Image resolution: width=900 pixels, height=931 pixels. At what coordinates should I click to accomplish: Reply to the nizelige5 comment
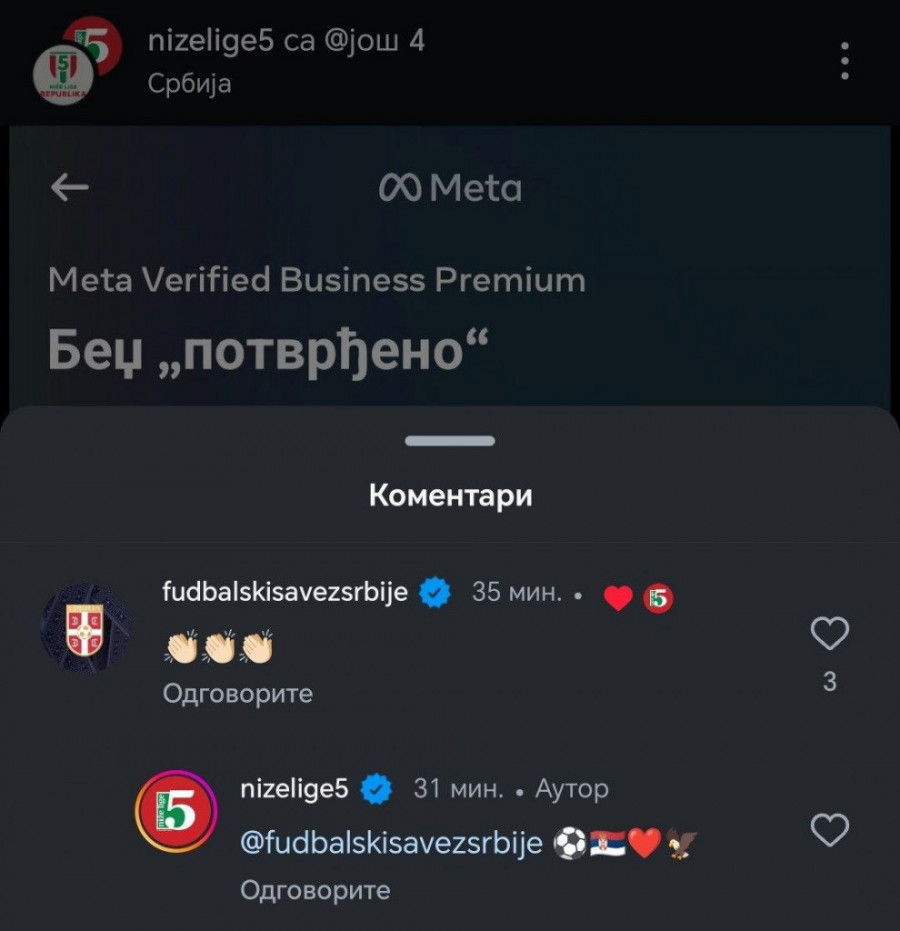pyautogui.click(x=315, y=889)
